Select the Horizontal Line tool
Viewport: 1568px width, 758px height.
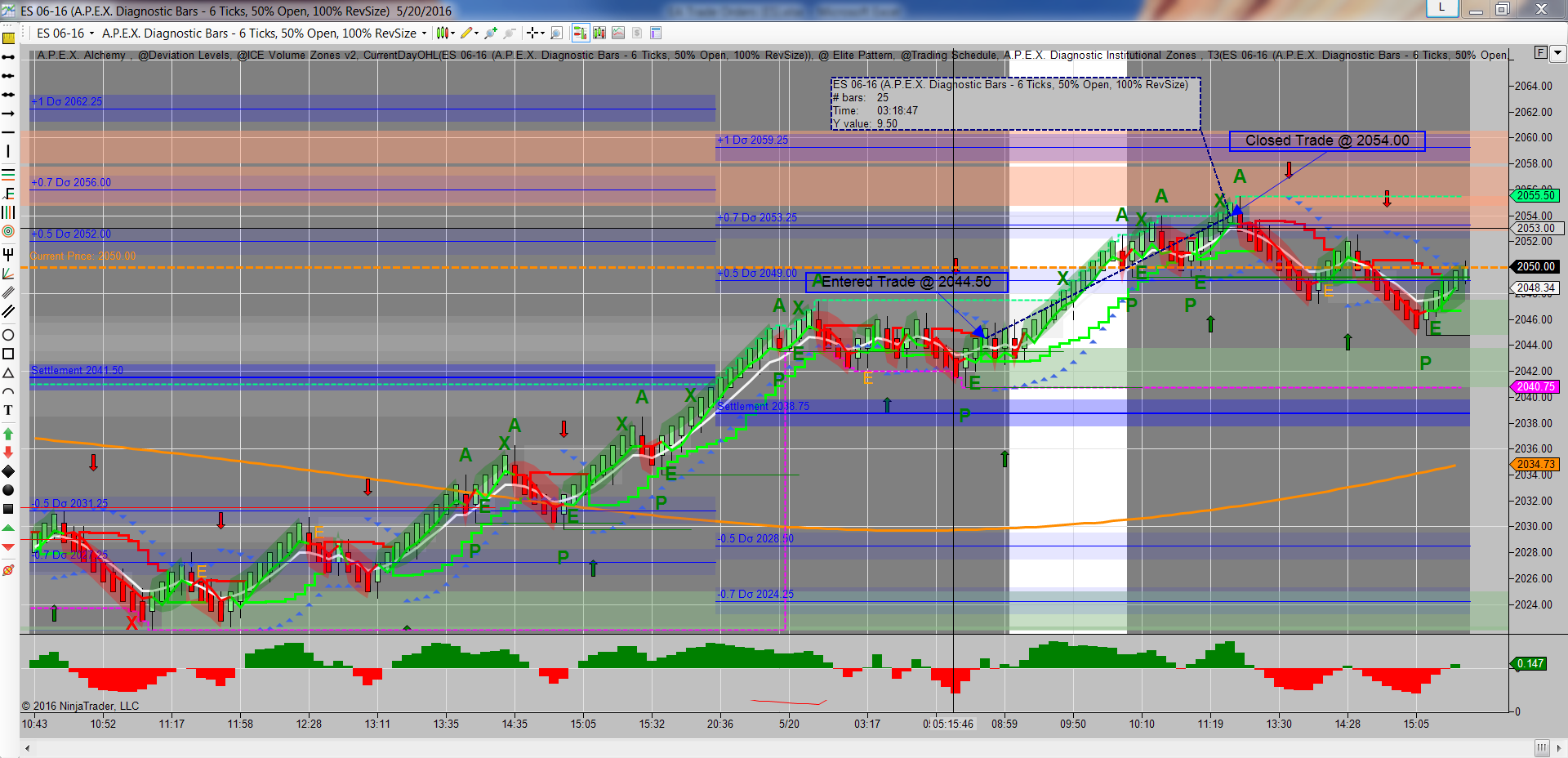(x=8, y=132)
